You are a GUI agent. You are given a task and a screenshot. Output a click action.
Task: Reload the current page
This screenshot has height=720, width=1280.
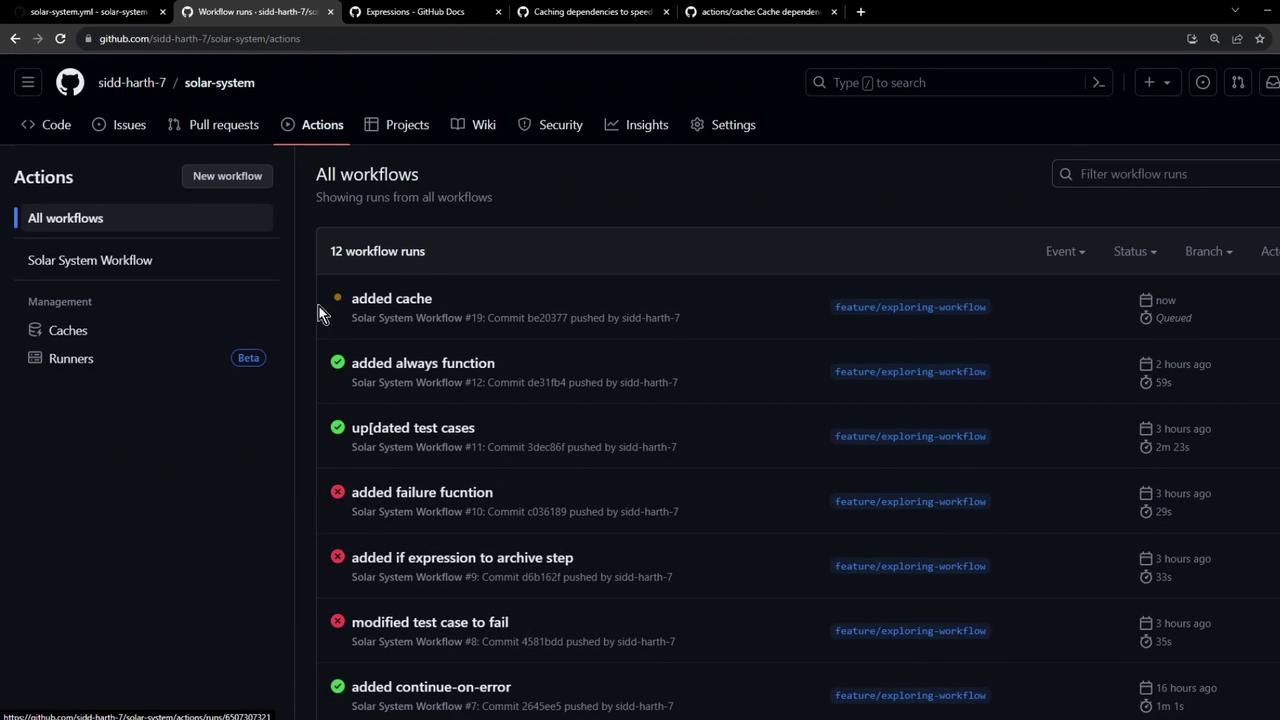click(x=60, y=39)
